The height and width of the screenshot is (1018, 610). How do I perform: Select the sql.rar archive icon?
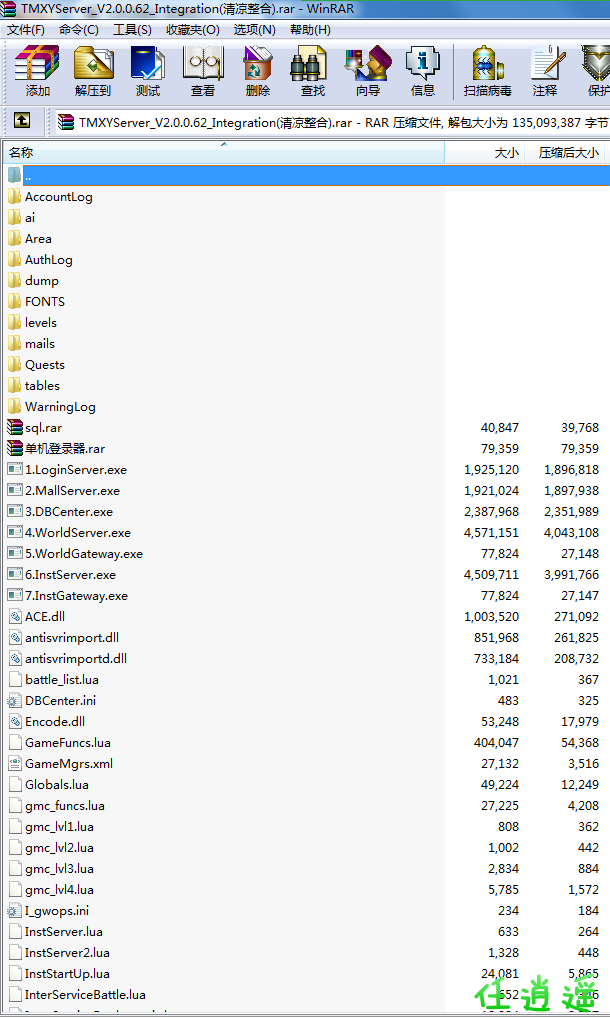(x=14, y=427)
